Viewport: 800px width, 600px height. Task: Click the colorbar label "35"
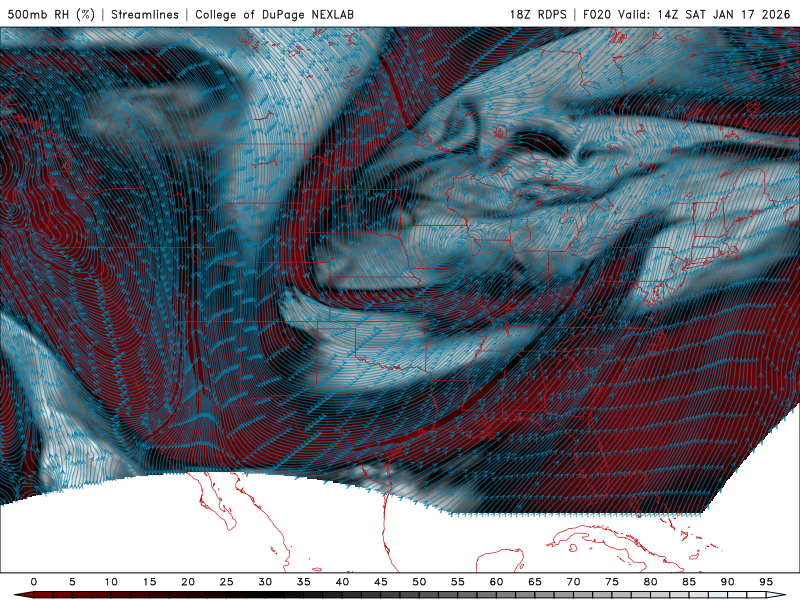[304, 582]
